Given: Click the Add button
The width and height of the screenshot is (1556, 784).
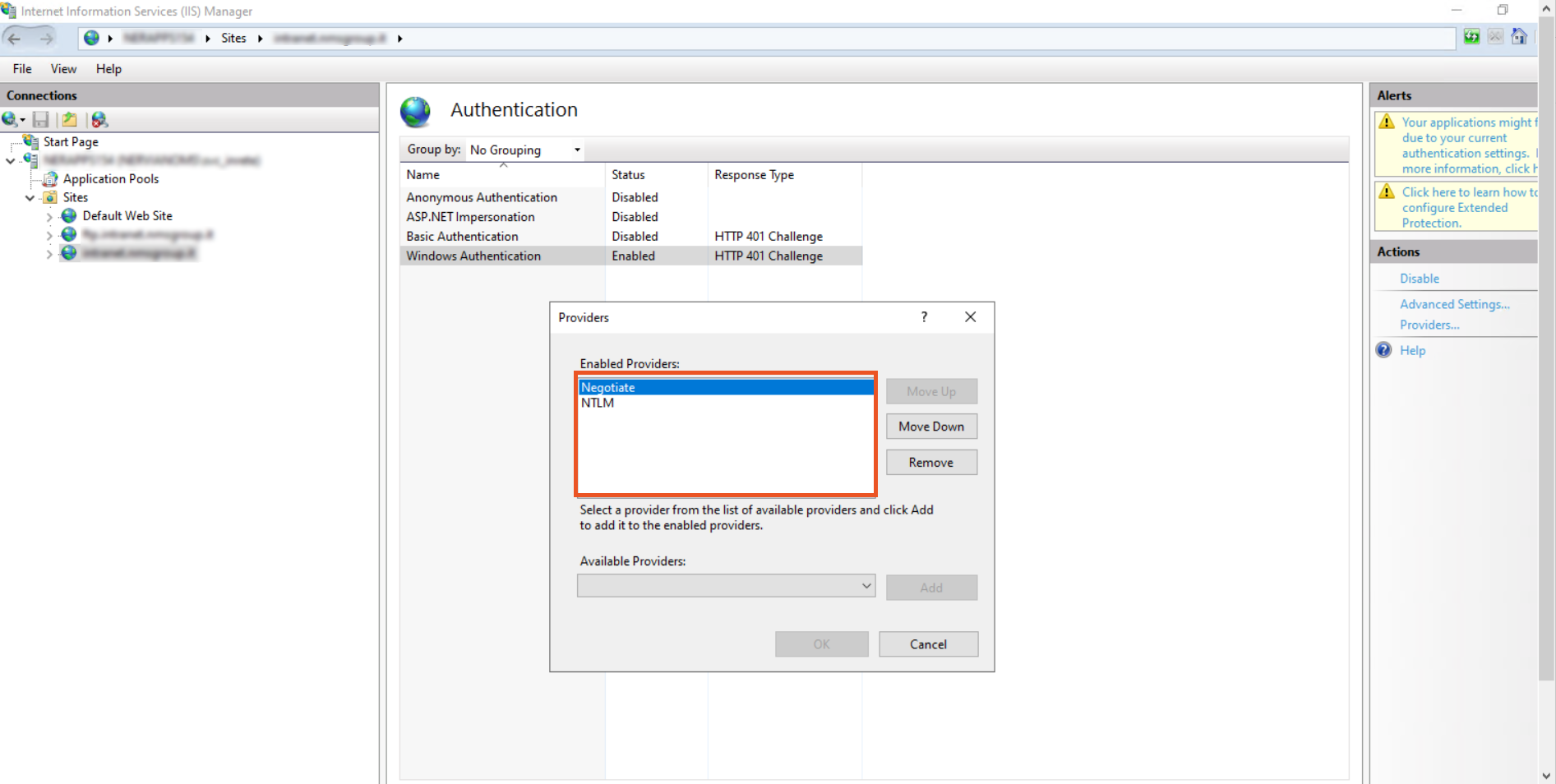Looking at the screenshot, I should pos(931,588).
